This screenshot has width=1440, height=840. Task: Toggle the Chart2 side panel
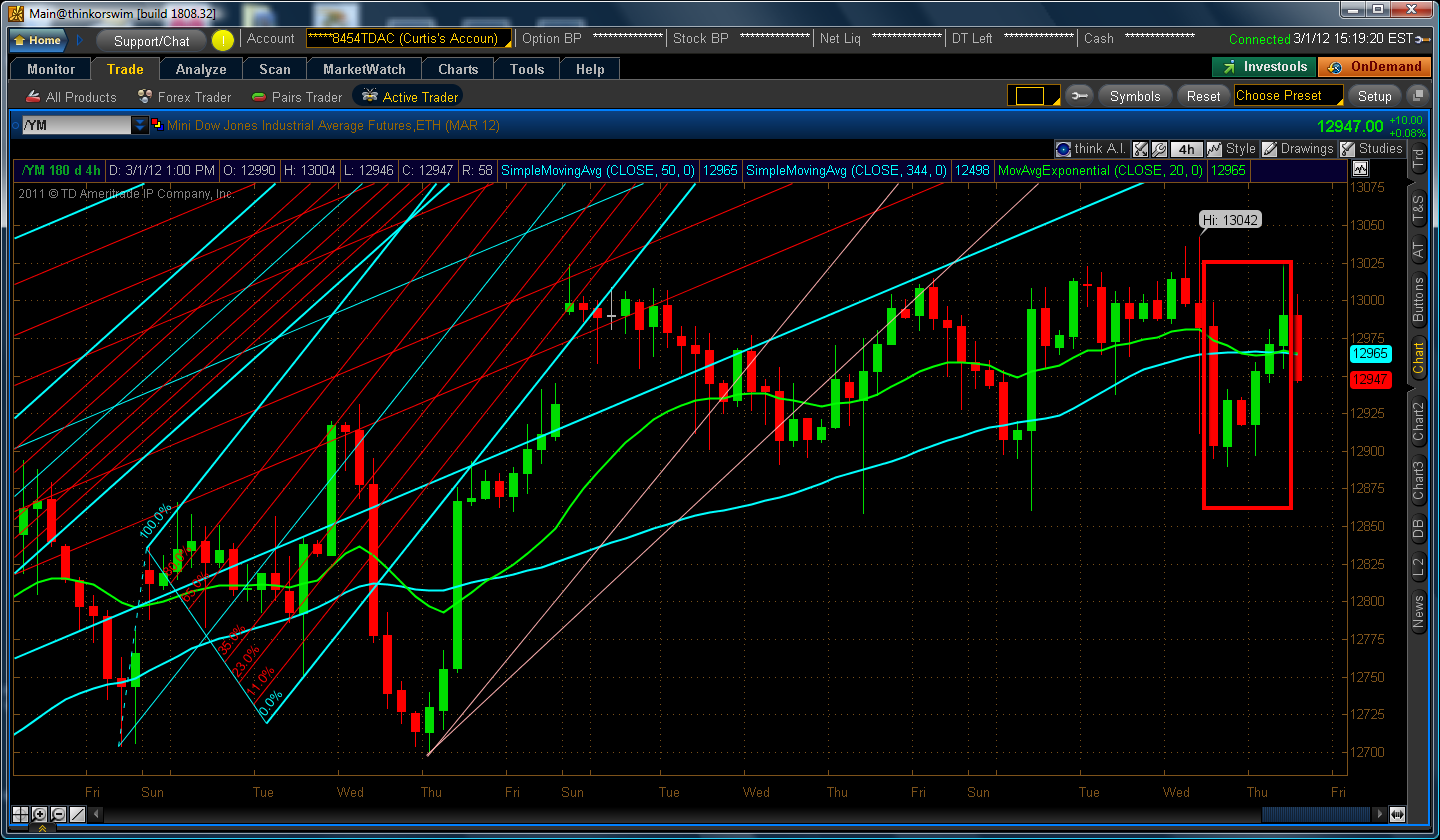pos(1418,420)
